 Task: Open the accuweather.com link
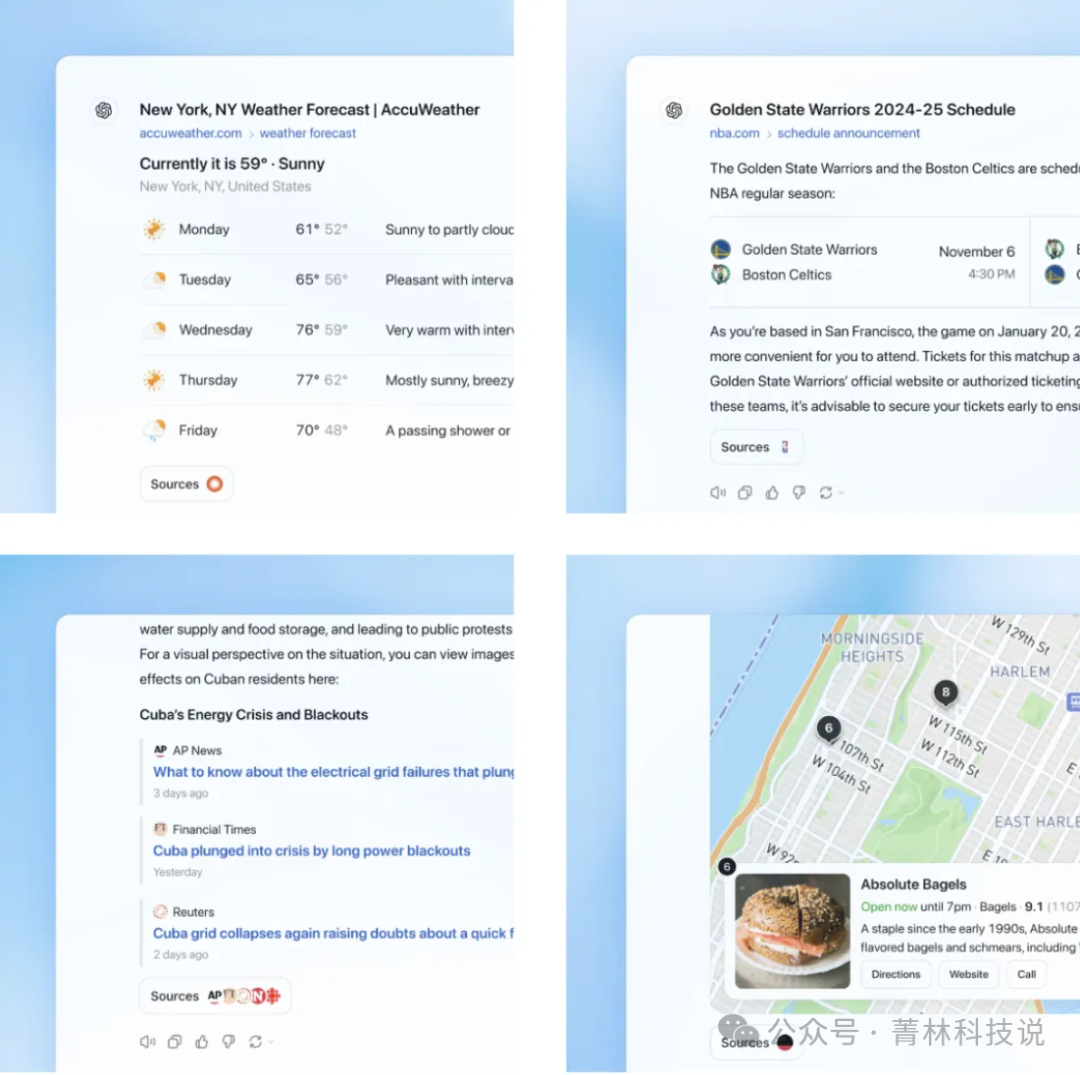(x=190, y=133)
